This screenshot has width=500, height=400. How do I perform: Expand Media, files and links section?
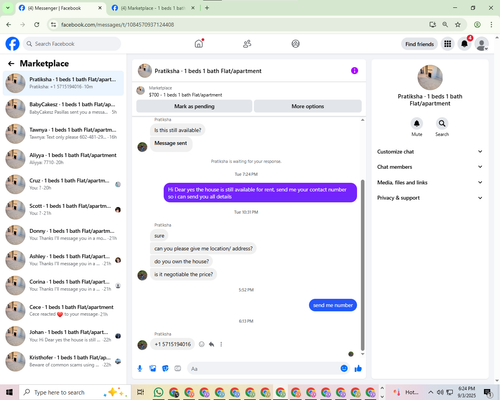pyautogui.click(x=430, y=182)
